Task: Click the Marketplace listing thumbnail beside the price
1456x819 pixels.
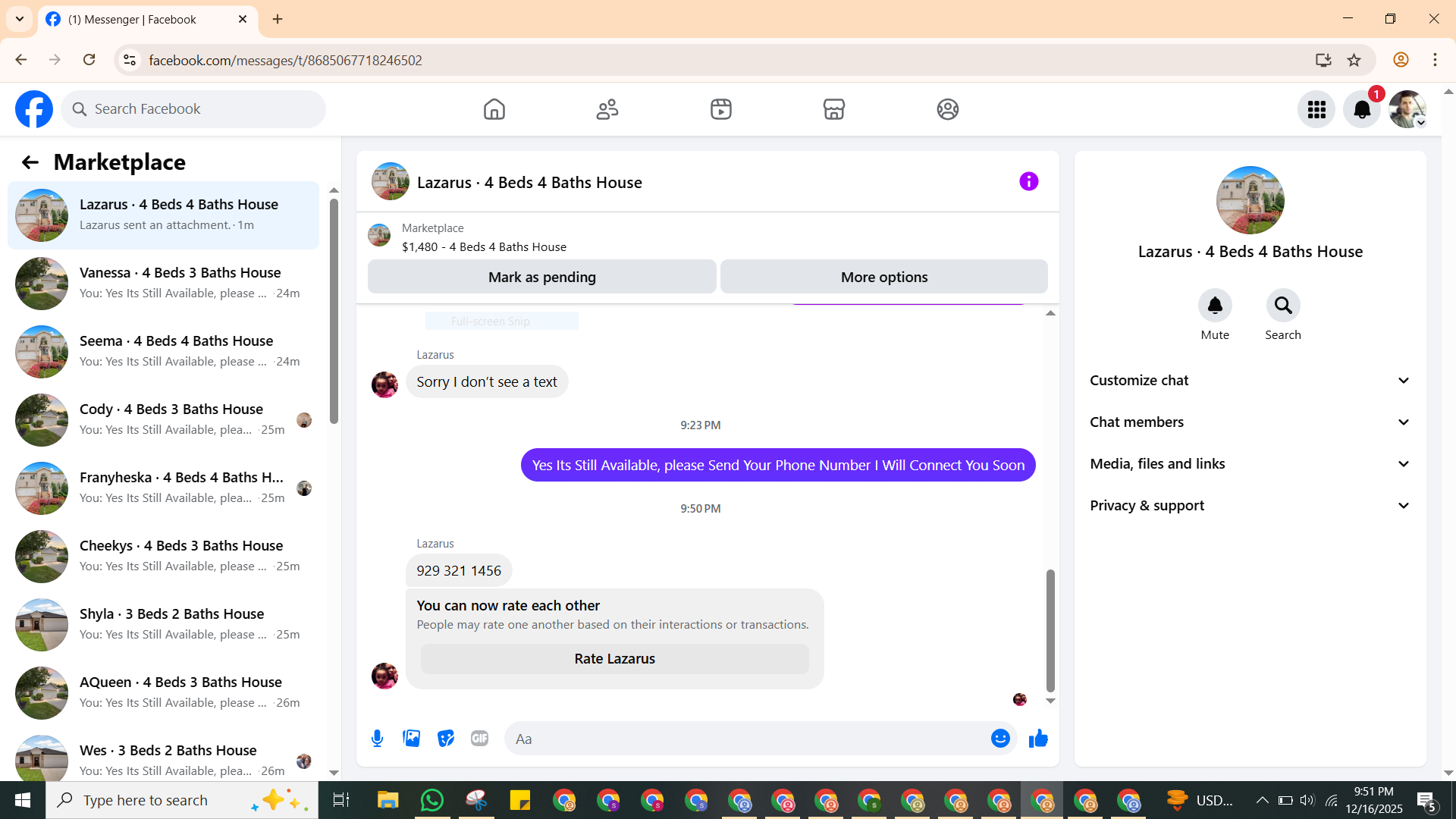Action: 379,235
